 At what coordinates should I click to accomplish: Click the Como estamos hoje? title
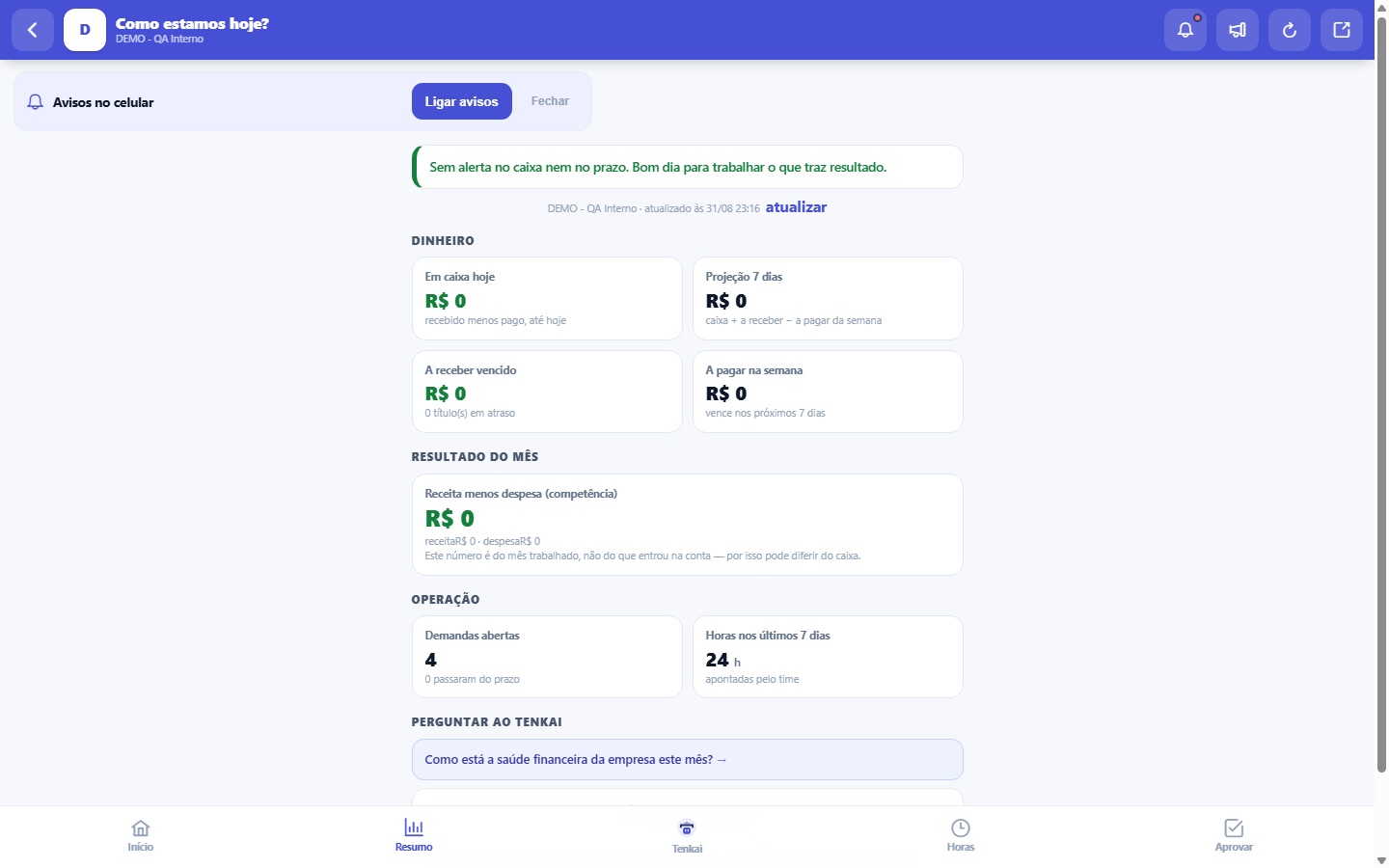coord(192,23)
